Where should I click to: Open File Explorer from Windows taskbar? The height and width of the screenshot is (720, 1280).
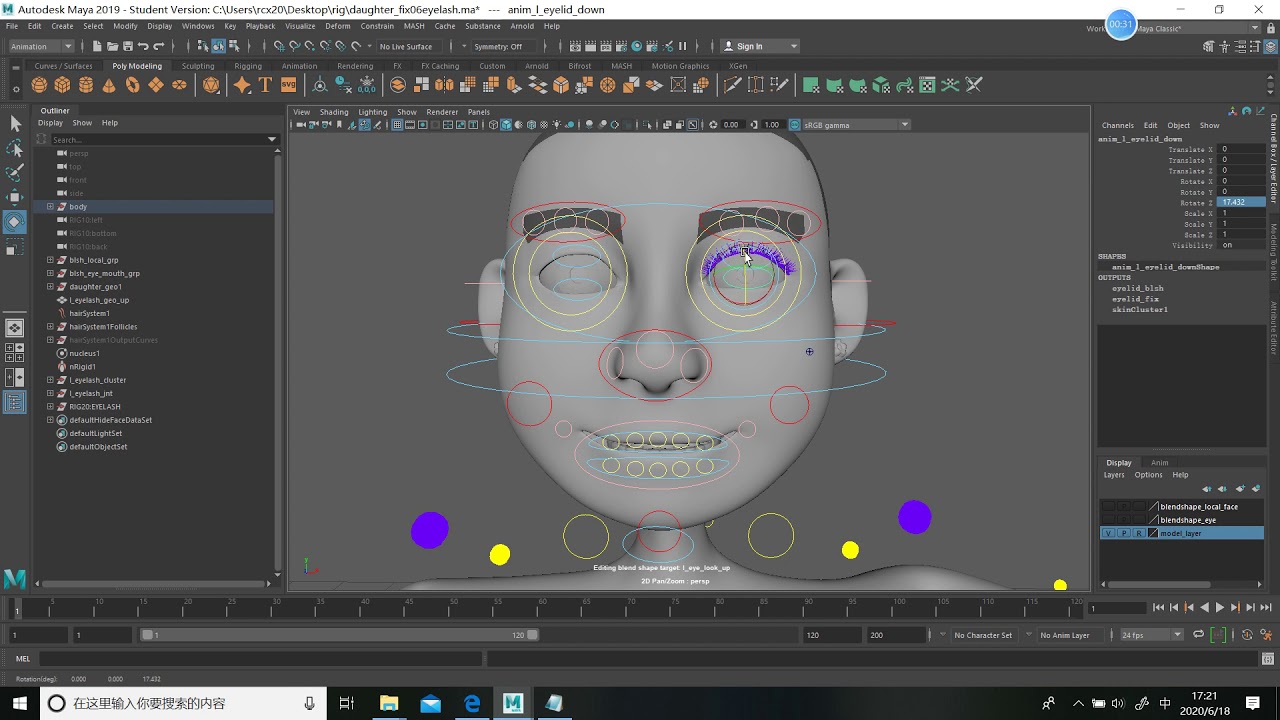point(388,703)
